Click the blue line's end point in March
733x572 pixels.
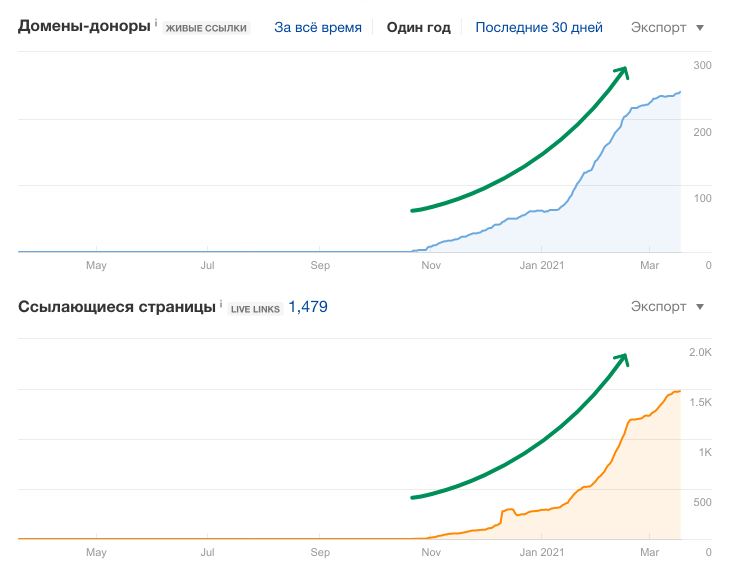tap(680, 93)
